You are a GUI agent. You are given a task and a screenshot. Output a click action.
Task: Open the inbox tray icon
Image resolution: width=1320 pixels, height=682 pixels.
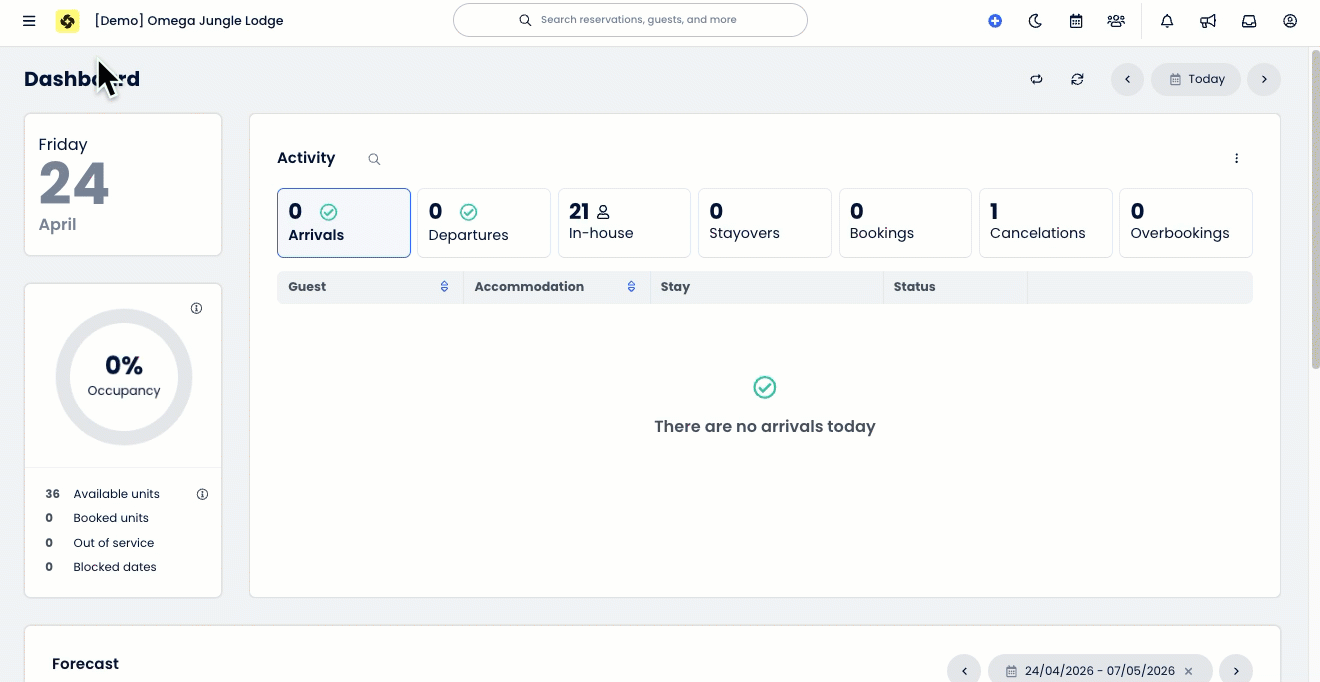coord(1249,21)
